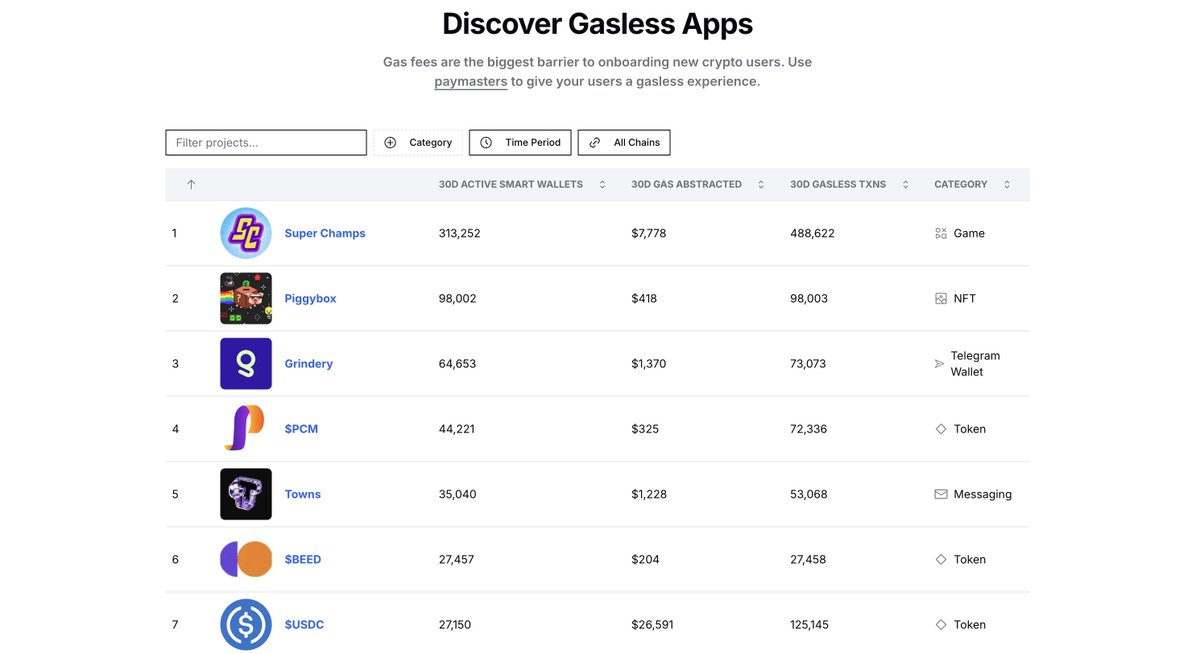Click the 313,252 active wallets value
Viewport: 1200px width, 654px height.
tap(459, 233)
